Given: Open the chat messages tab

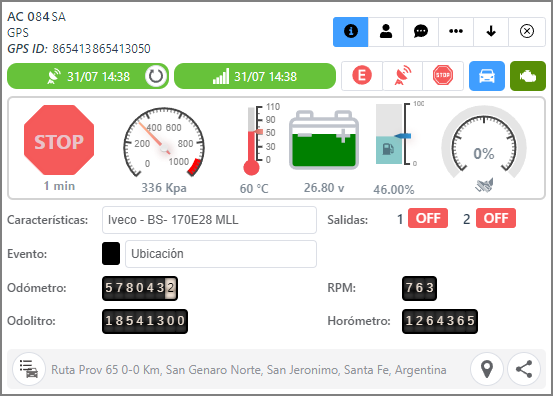Looking at the screenshot, I should tap(421, 32).
